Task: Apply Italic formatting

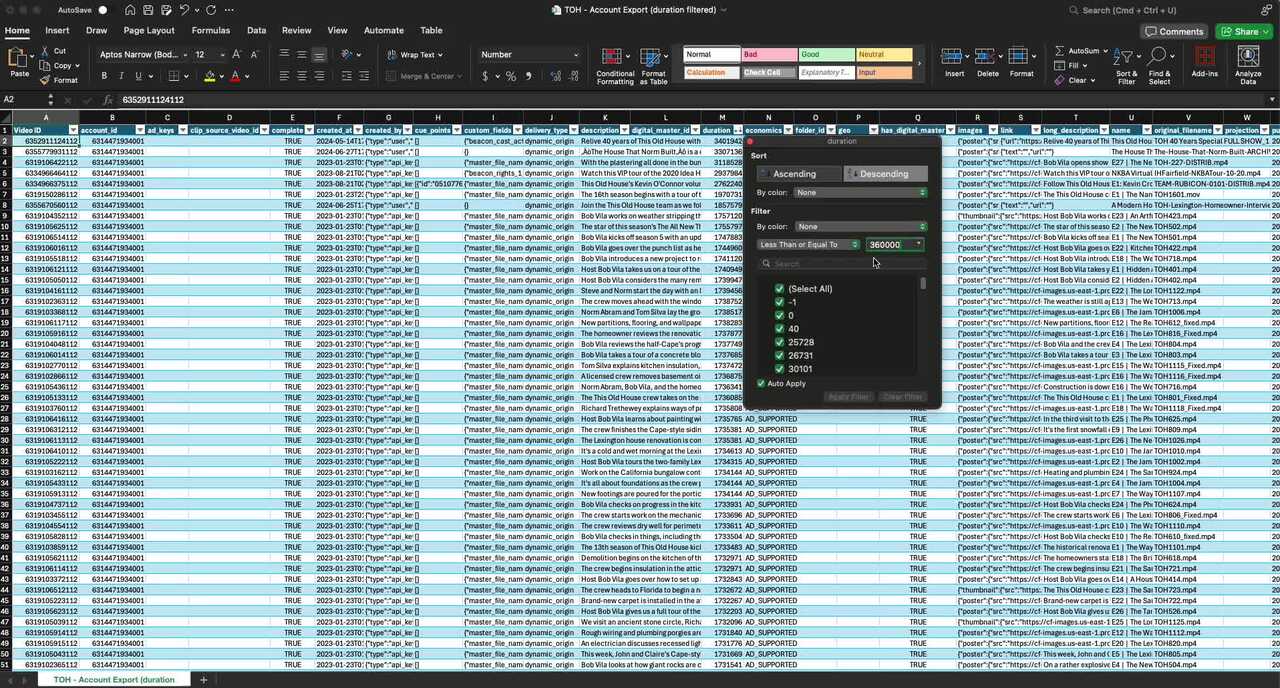Action: coord(121,76)
